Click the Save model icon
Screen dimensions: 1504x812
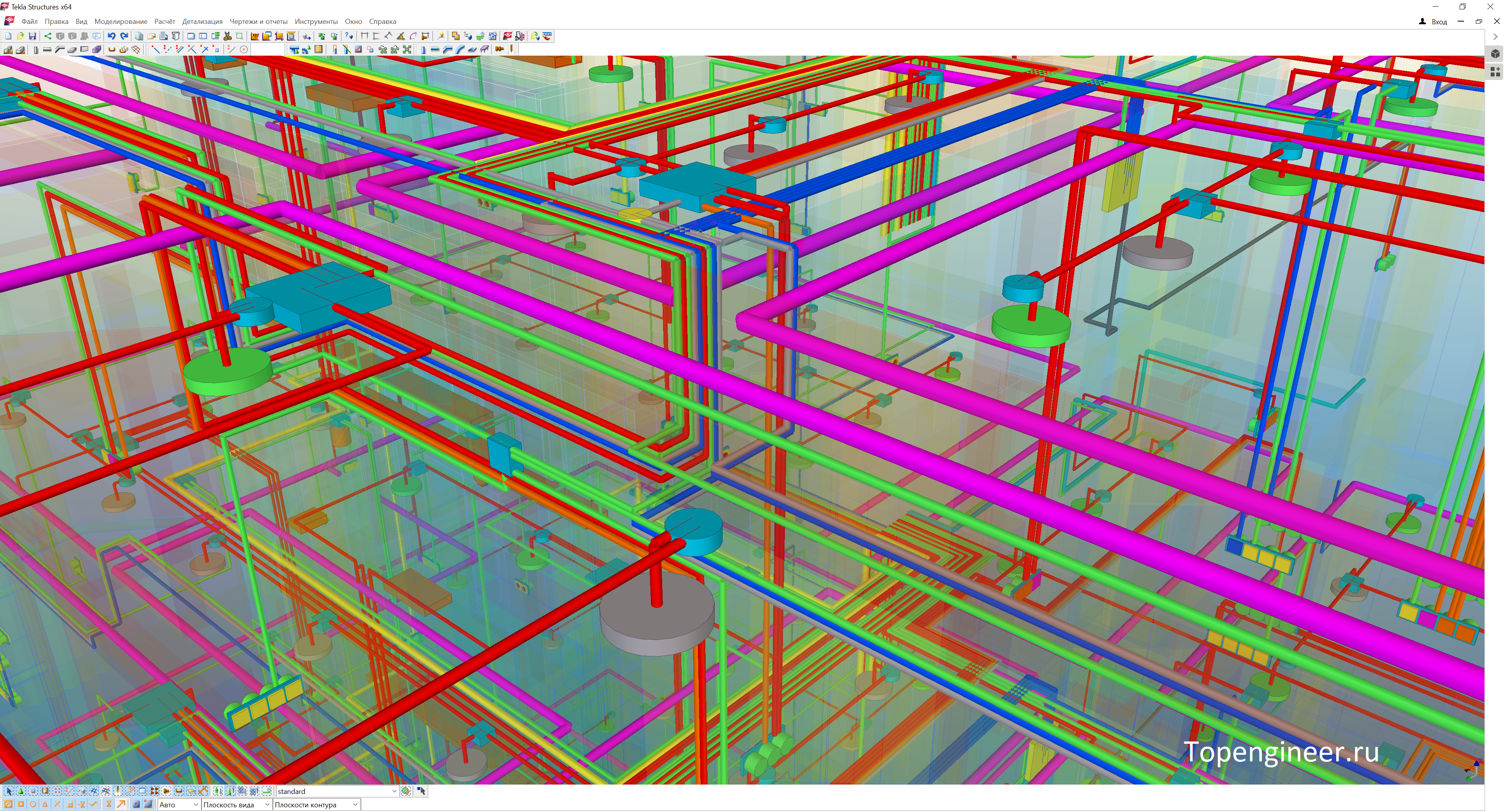pos(32,36)
